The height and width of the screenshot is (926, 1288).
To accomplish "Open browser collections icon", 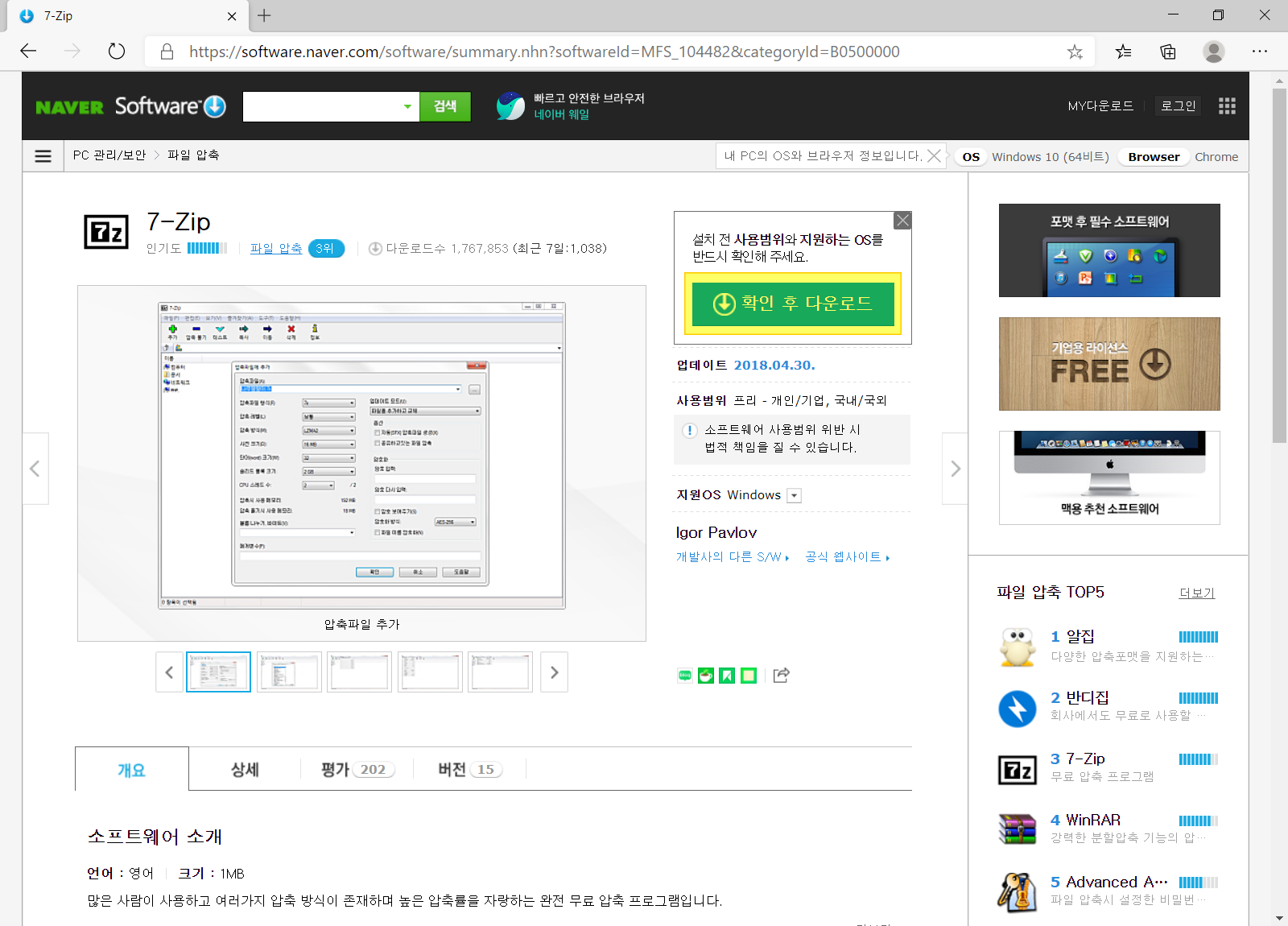I will [1168, 52].
